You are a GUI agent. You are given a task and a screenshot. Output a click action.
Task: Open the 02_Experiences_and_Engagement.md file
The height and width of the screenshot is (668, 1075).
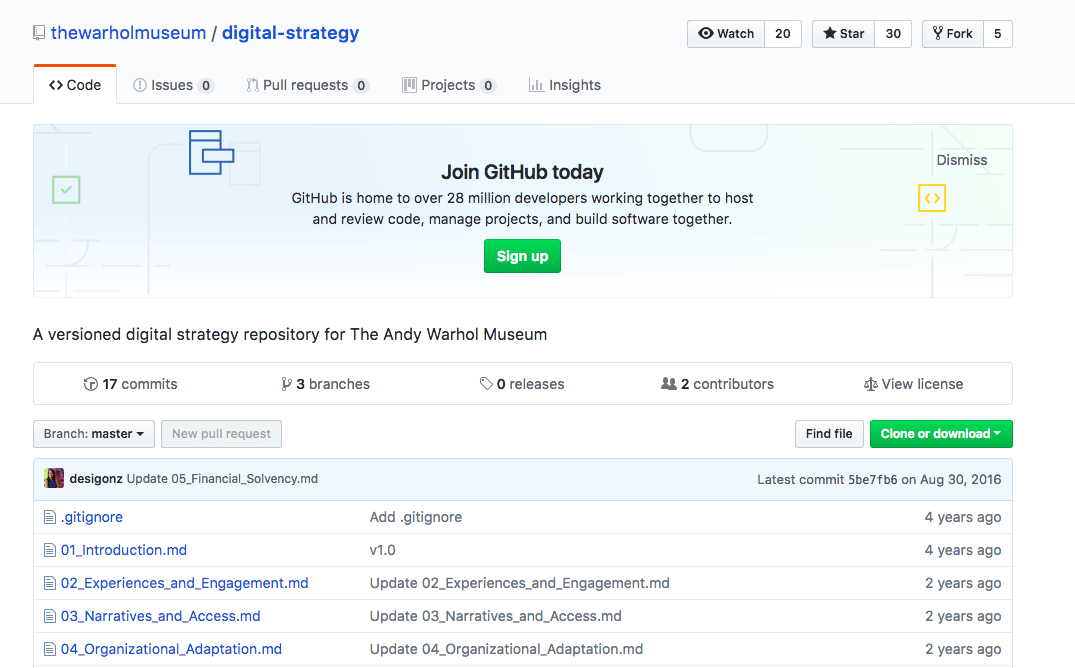(184, 583)
